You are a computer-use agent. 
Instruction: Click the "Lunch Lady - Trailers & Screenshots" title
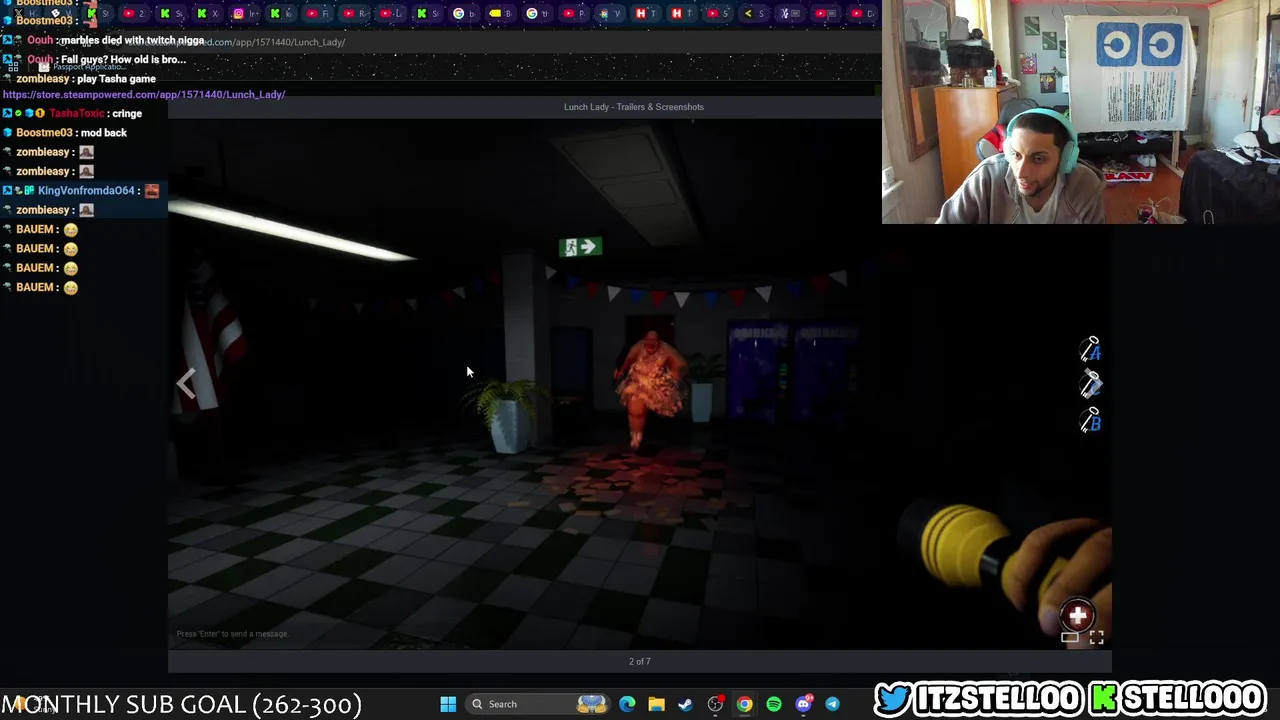[x=634, y=107]
